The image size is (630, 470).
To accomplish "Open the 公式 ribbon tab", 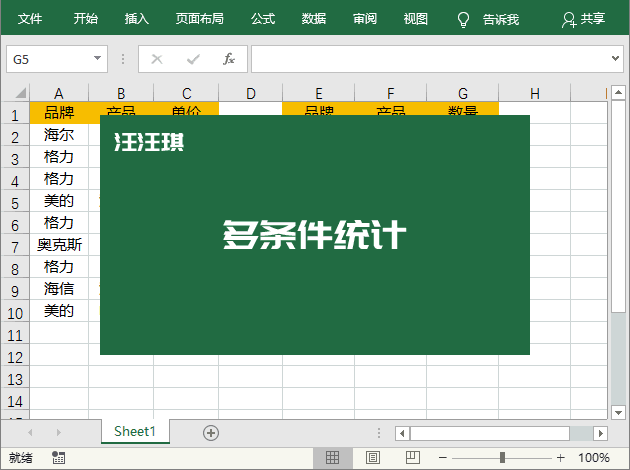I will 263,18.
